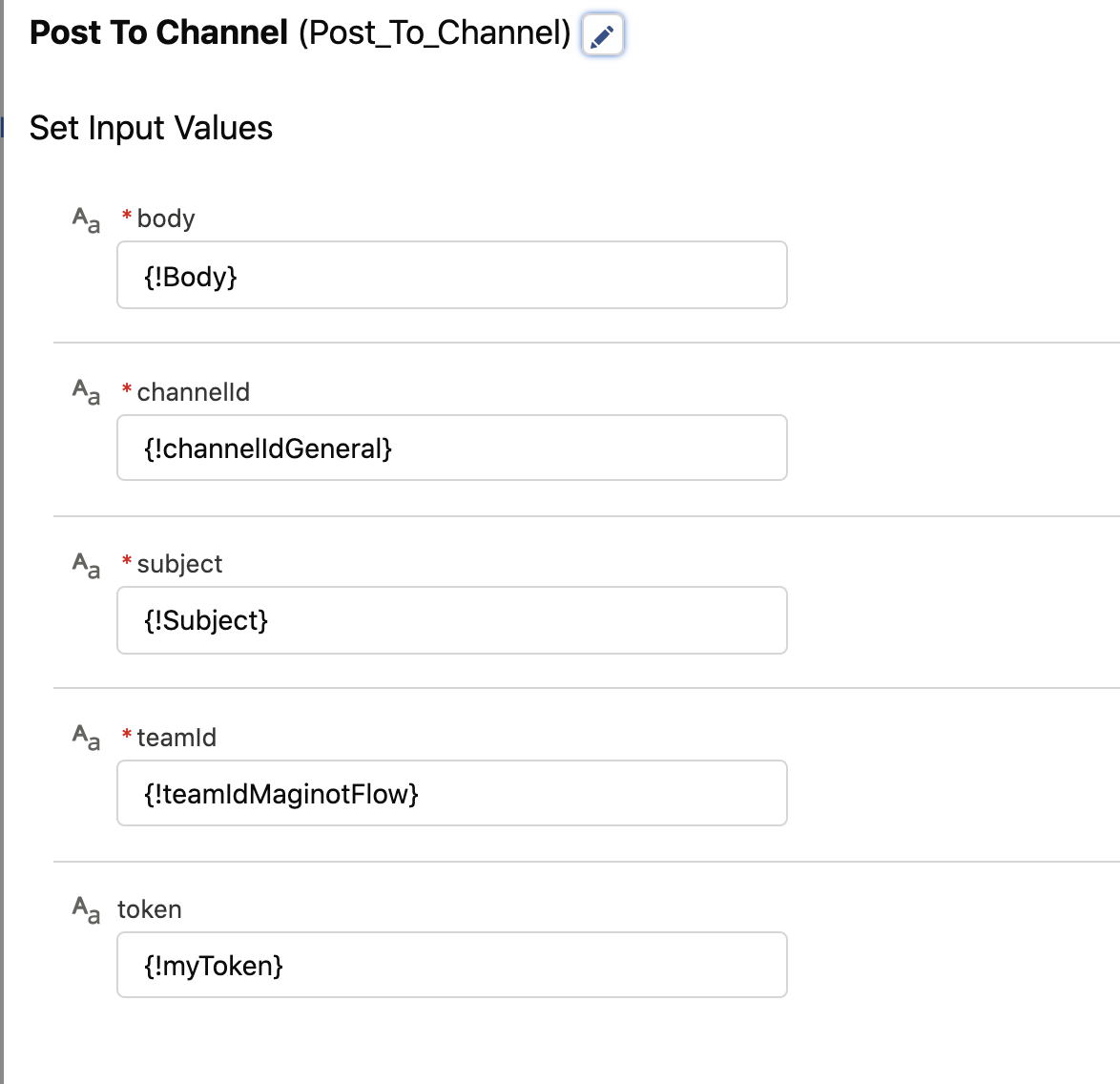
Task: Click the body field label
Action: 166,219
